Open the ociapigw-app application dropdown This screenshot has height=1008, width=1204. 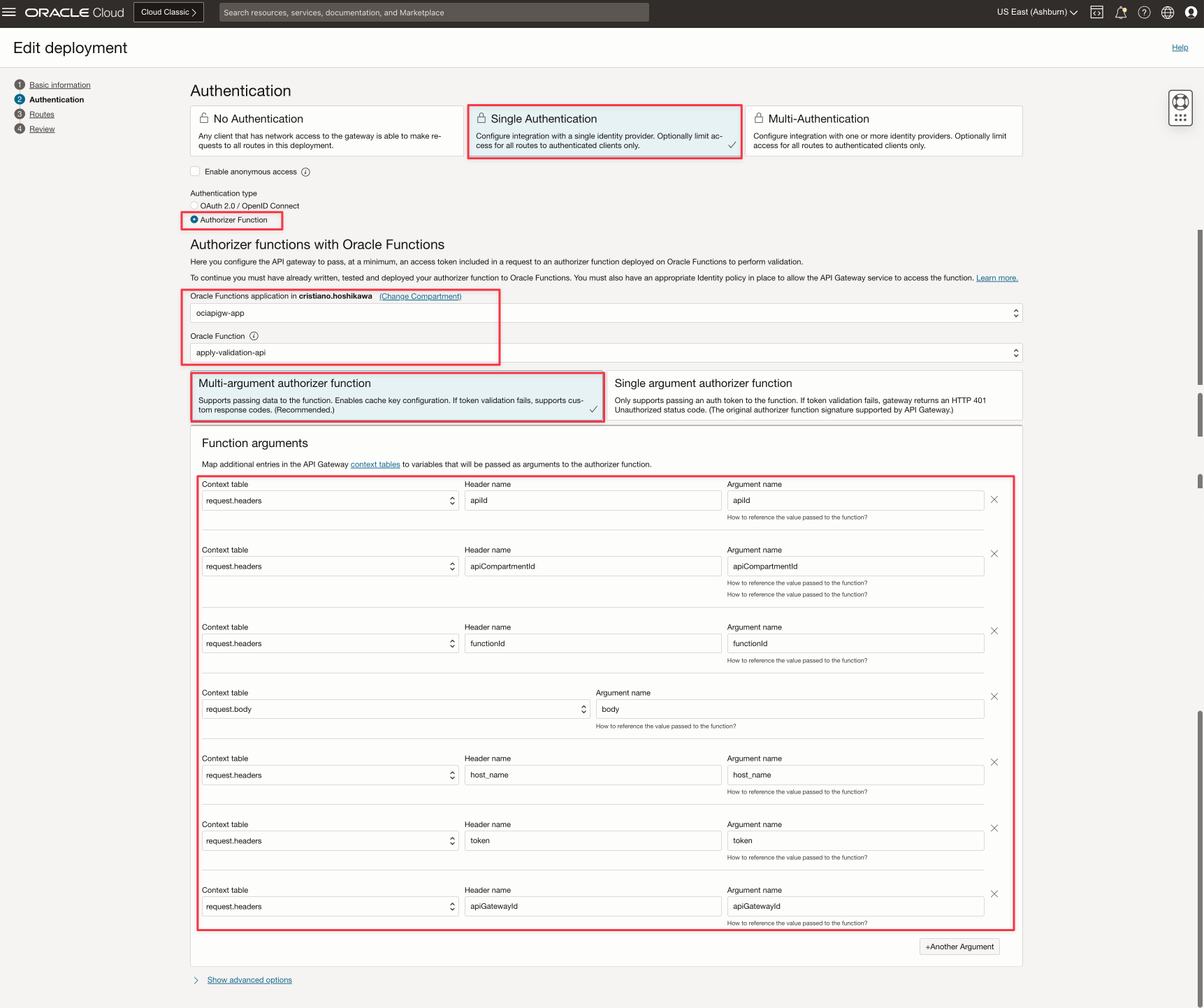(605, 313)
